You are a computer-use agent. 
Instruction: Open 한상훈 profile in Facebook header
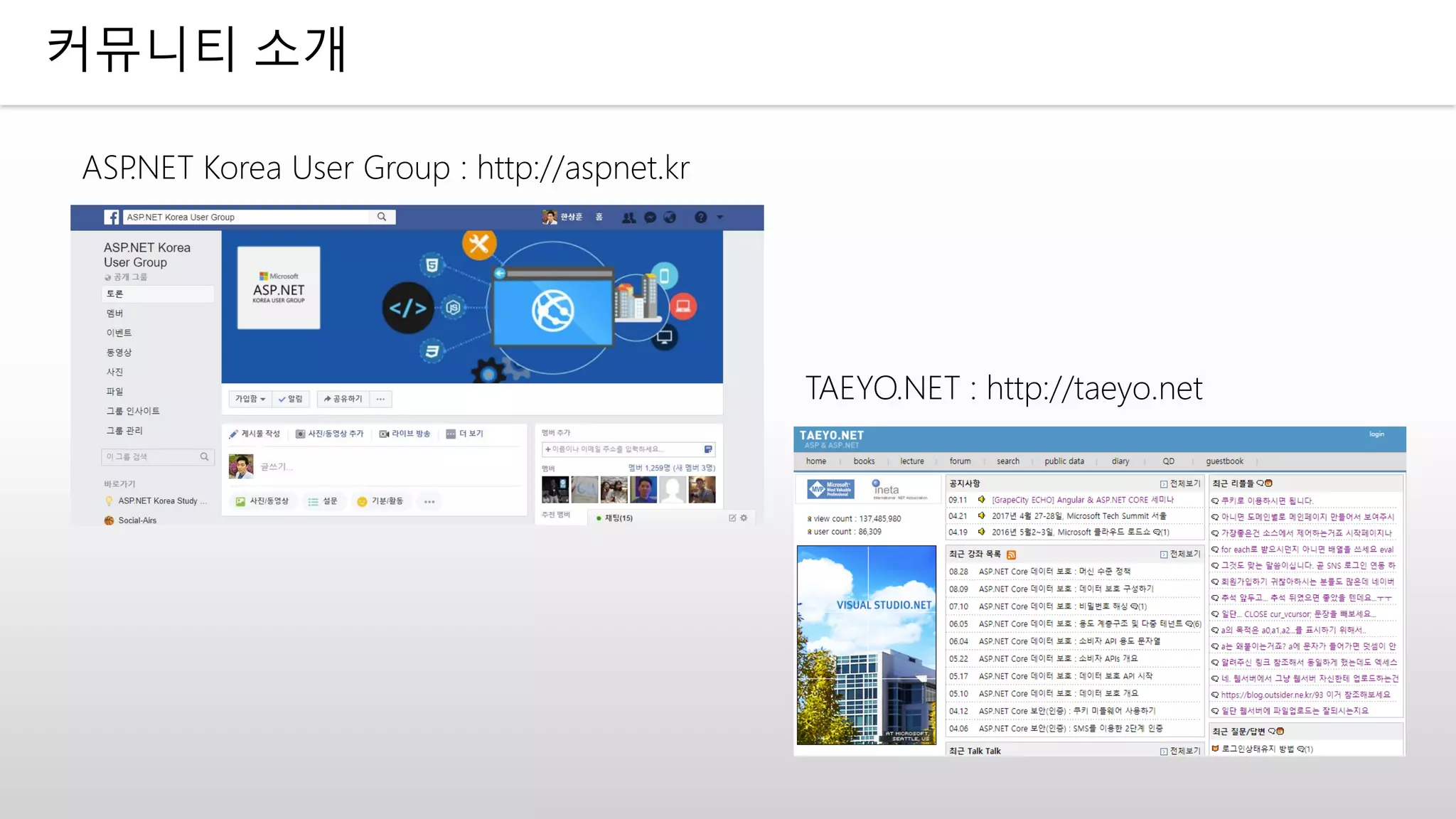pyautogui.click(x=562, y=217)
